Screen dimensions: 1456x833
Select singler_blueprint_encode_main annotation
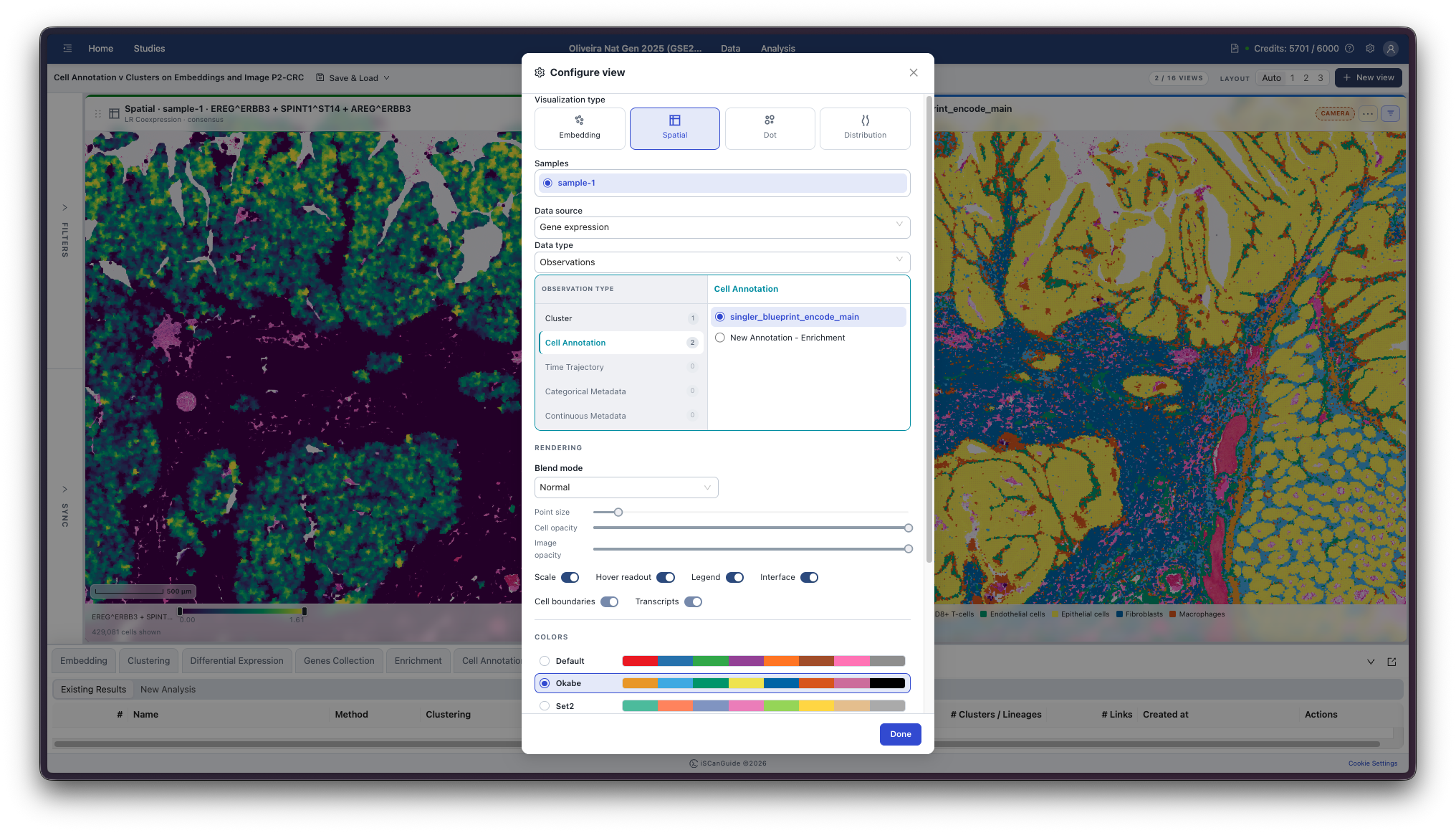pos(809,317)
